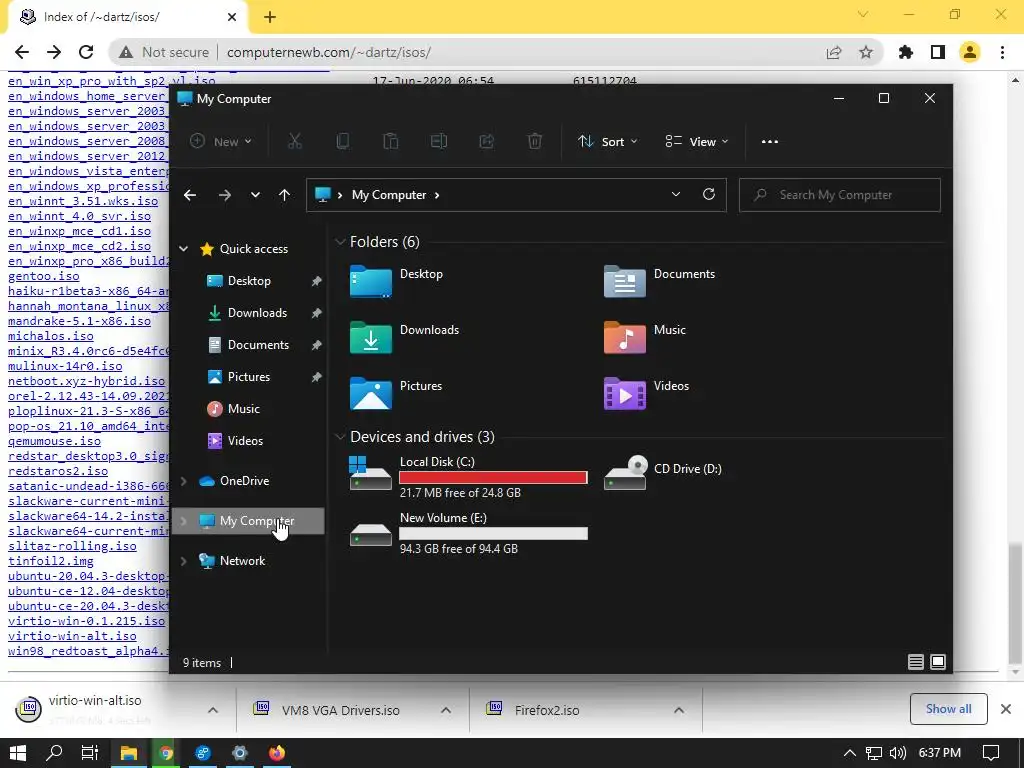Open the Sort dropdown
The height and width of the screenshot is (768, 1024).
[608, 142]
